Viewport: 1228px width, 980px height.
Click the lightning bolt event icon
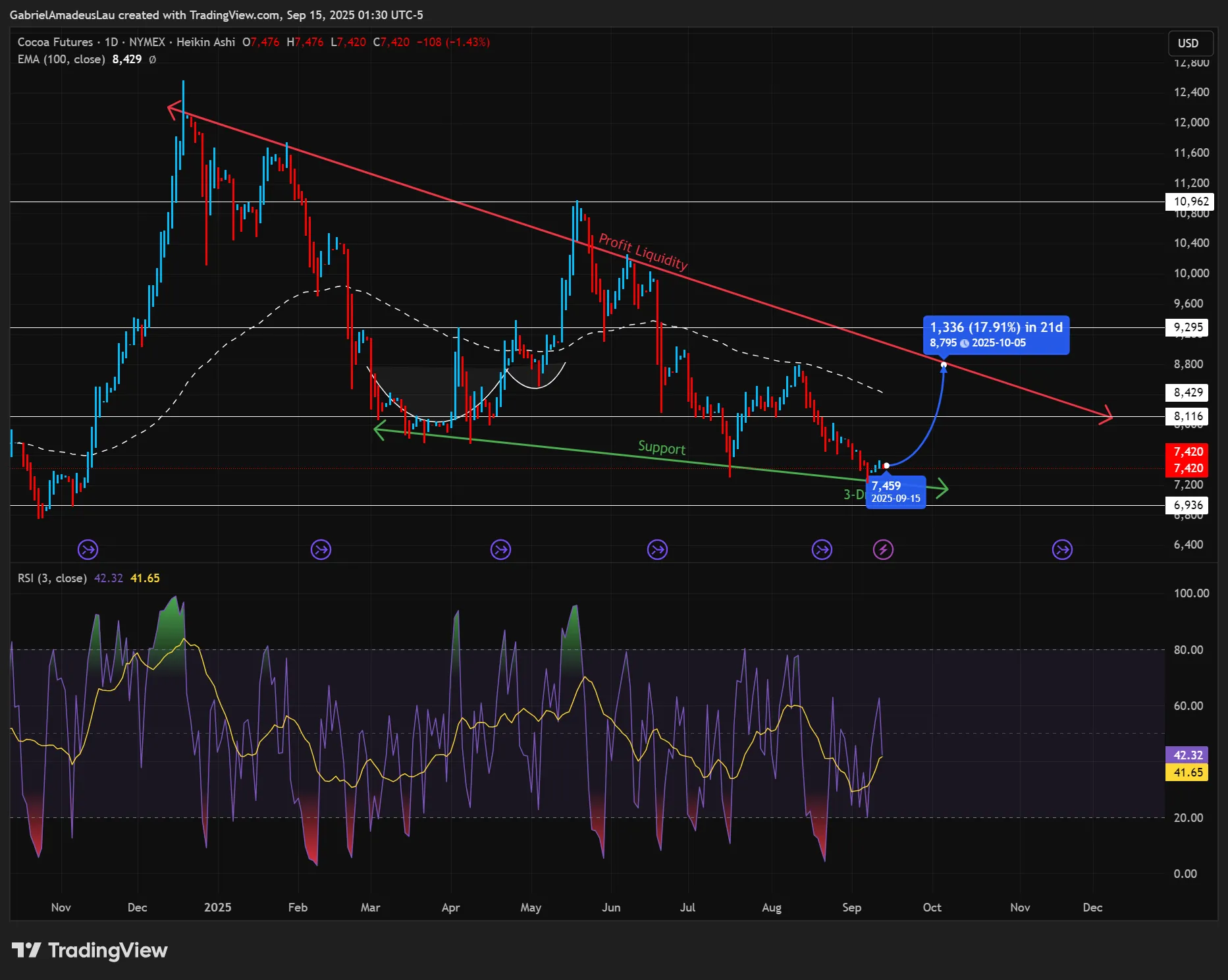click(x=883, y=549)
